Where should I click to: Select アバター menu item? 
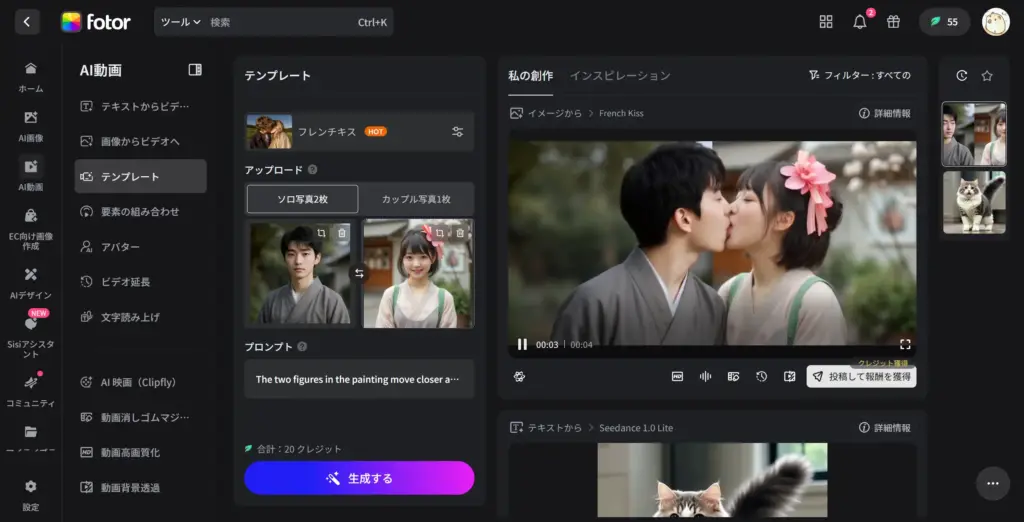[x=140, y=247]
